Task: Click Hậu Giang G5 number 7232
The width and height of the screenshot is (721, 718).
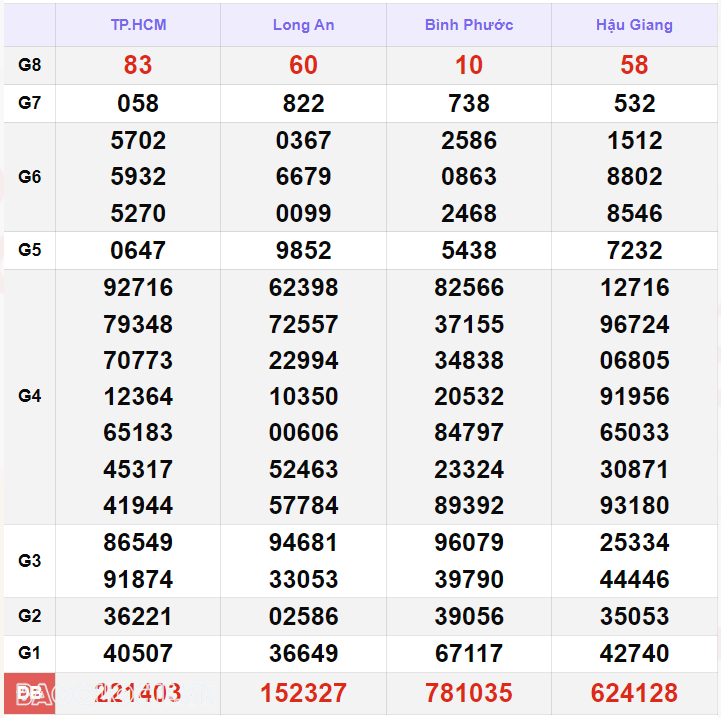Action: coord(634,250)
